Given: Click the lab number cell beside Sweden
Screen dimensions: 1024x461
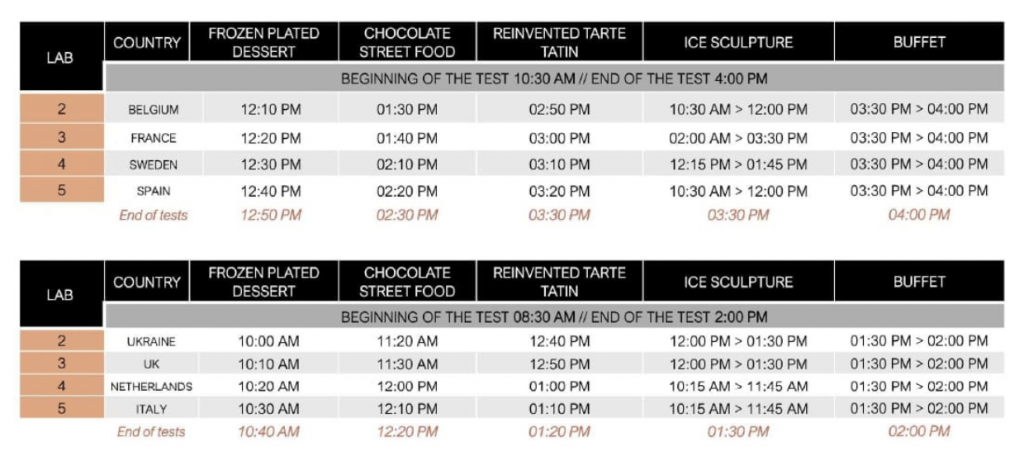Looking at the screenshot, I should (x=61, y=163).
